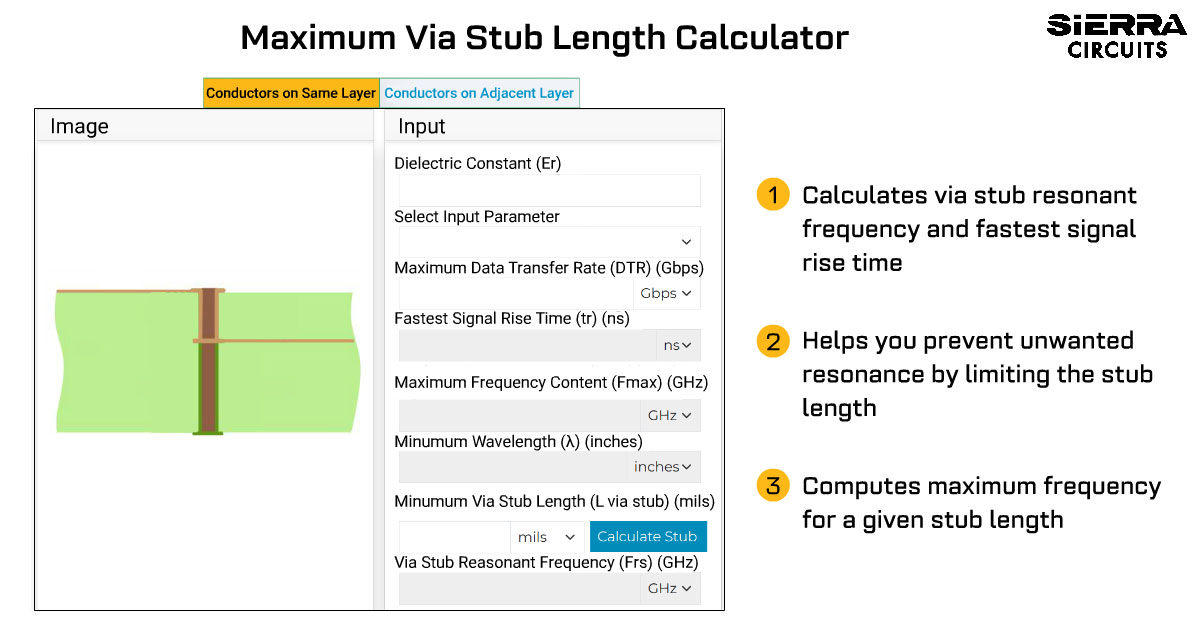This screenshot has height=628, width=1200.
Task: Click the Fastest Signal Rise Time field
Action: pos(527,345)
